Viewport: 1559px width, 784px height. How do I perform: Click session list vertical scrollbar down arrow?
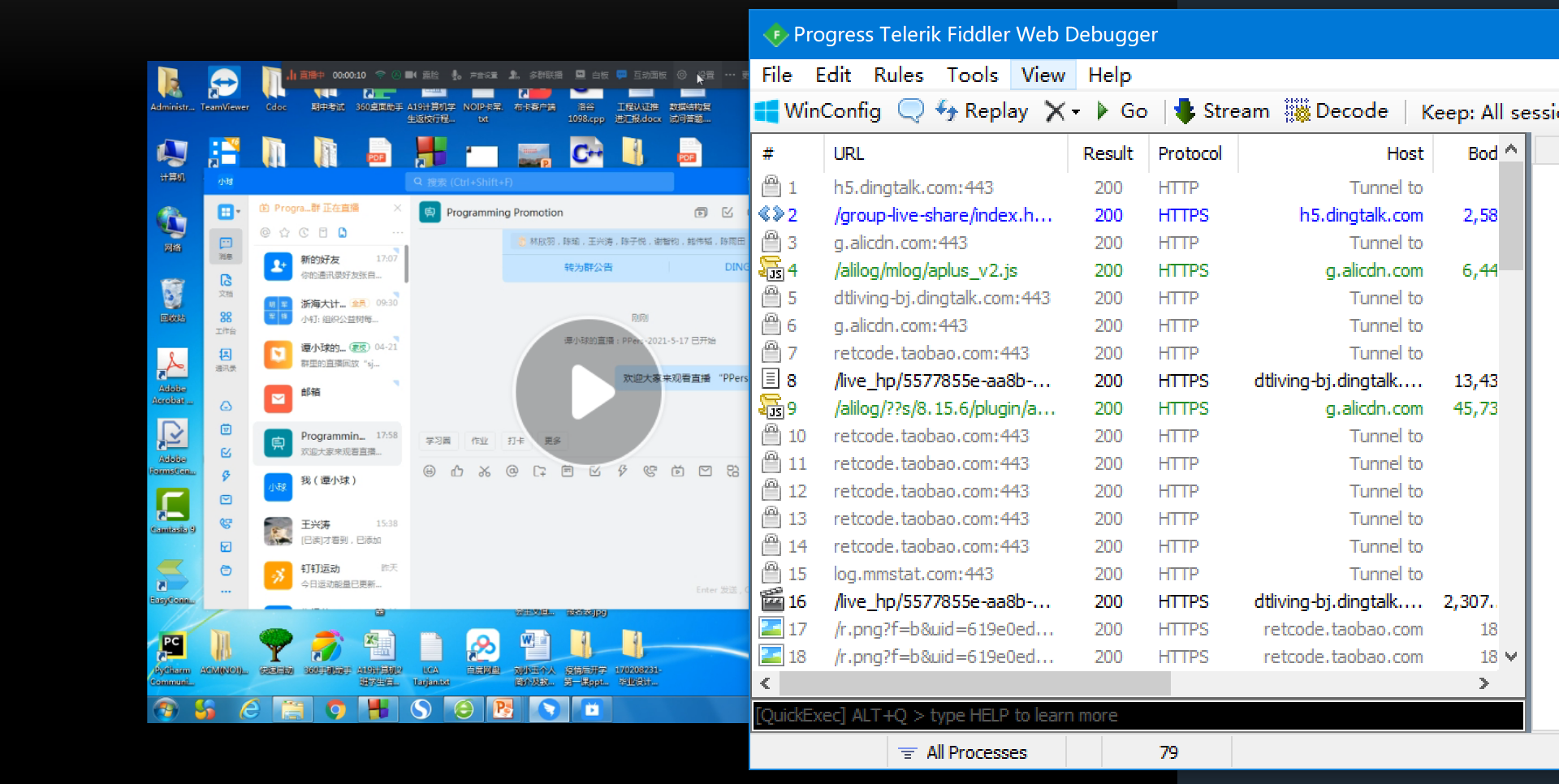click(x=1511, y=657)
